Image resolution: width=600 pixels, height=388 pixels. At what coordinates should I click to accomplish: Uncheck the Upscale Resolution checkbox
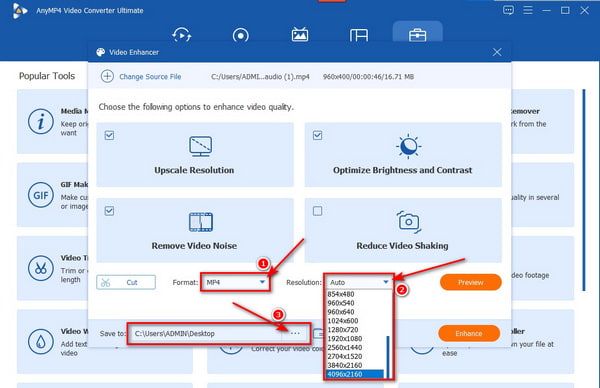click(x=109, y=135)
